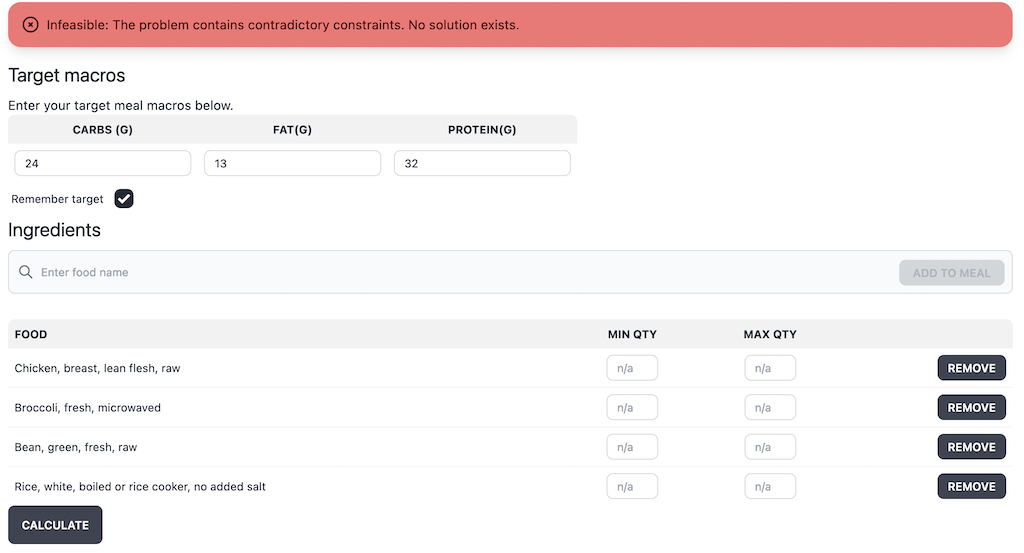This screenshot has height=553, width=1024.
Task: Remove the white Rice ingredient
Action: [970, 487]
